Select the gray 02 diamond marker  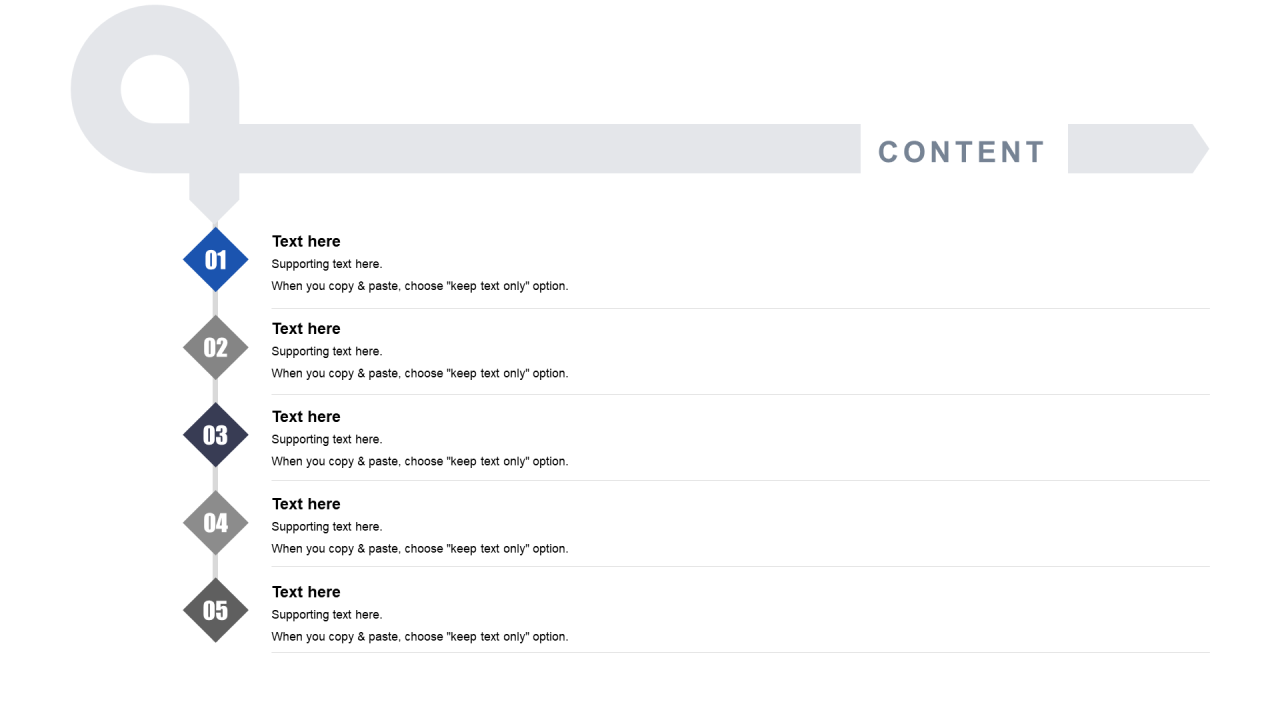[215, 347]
